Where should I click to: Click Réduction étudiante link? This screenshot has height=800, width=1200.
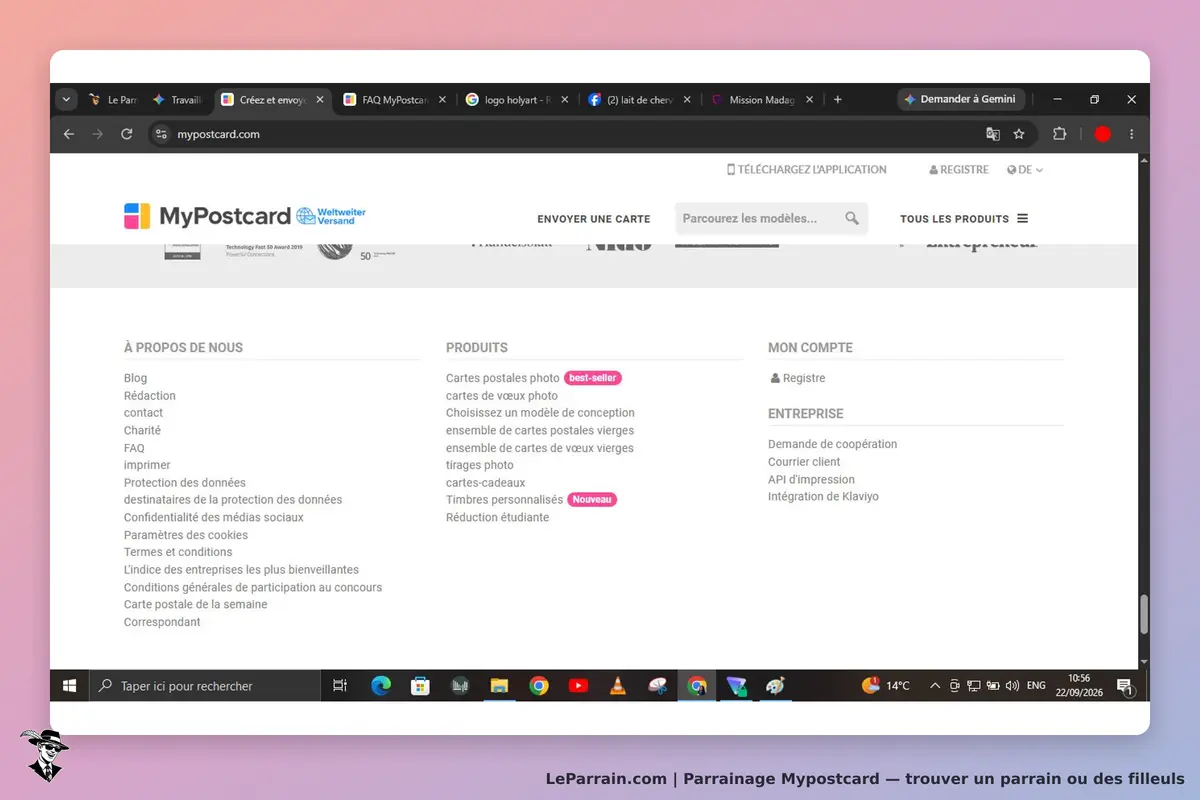497,518
